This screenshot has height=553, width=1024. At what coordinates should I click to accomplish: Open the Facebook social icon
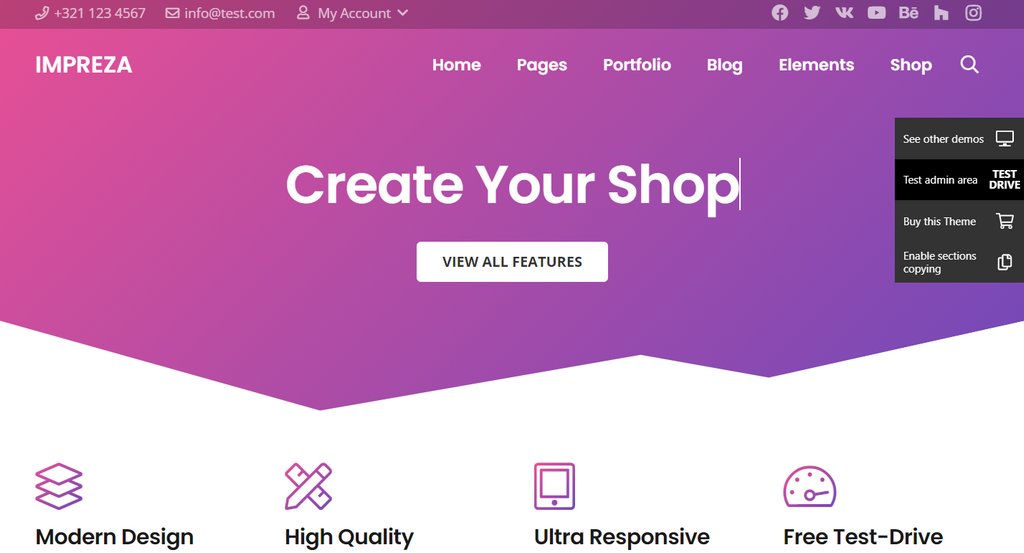[780, 13]
